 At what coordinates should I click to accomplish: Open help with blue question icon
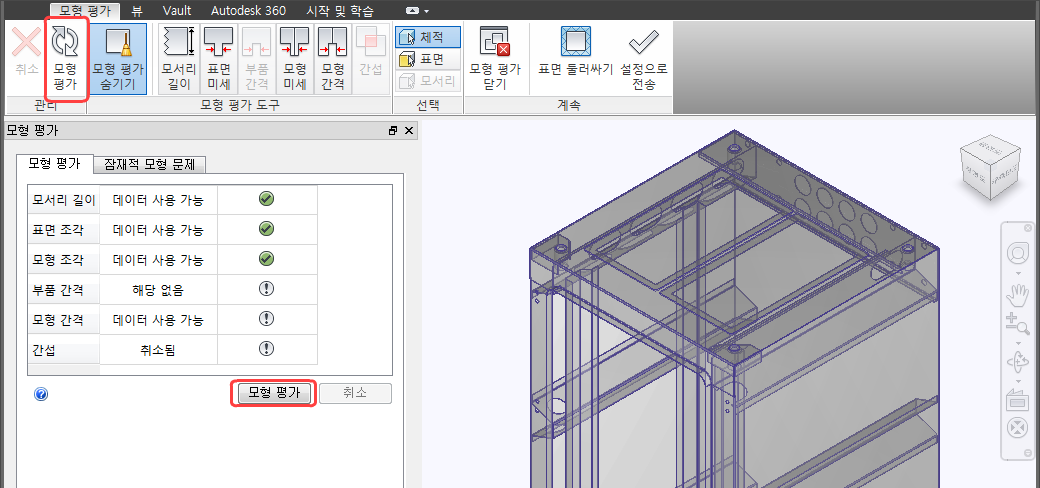click(41, 395)
